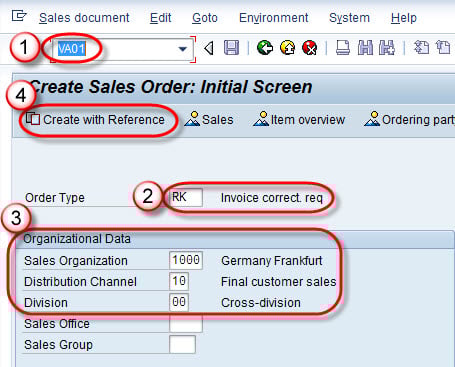This screenshot has height=367, width=455.
Task: Click the red Cancel icon
Action: point(310,48)
